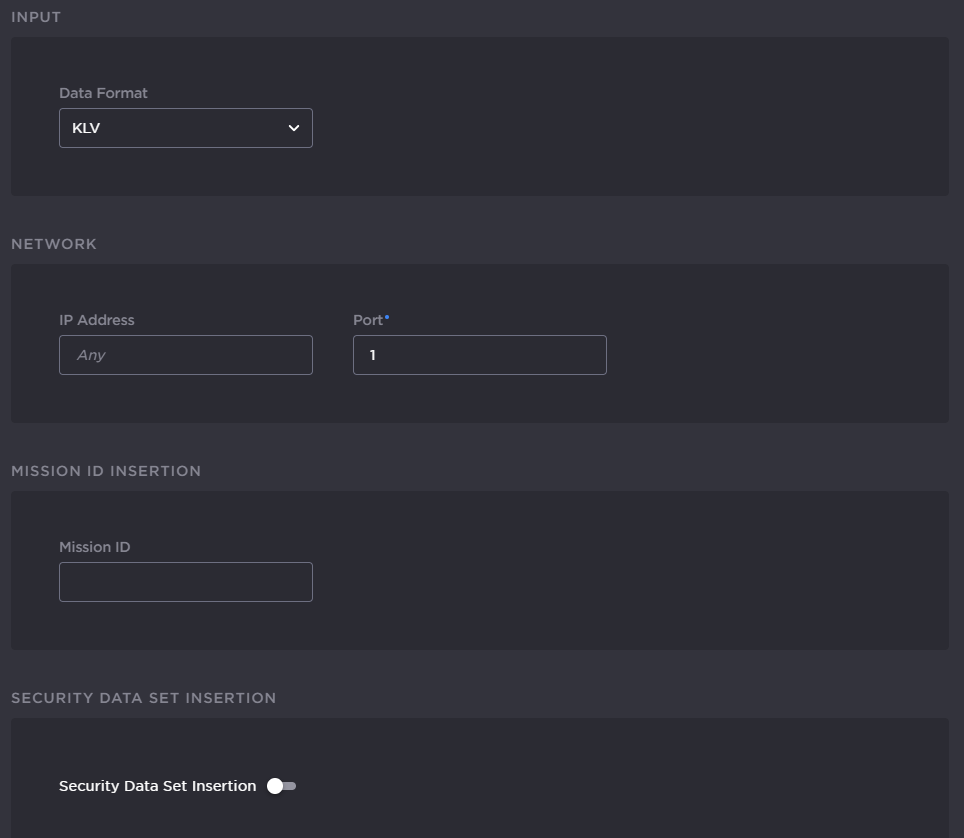Click the chevron arrow in the KLV combo box

294,128
